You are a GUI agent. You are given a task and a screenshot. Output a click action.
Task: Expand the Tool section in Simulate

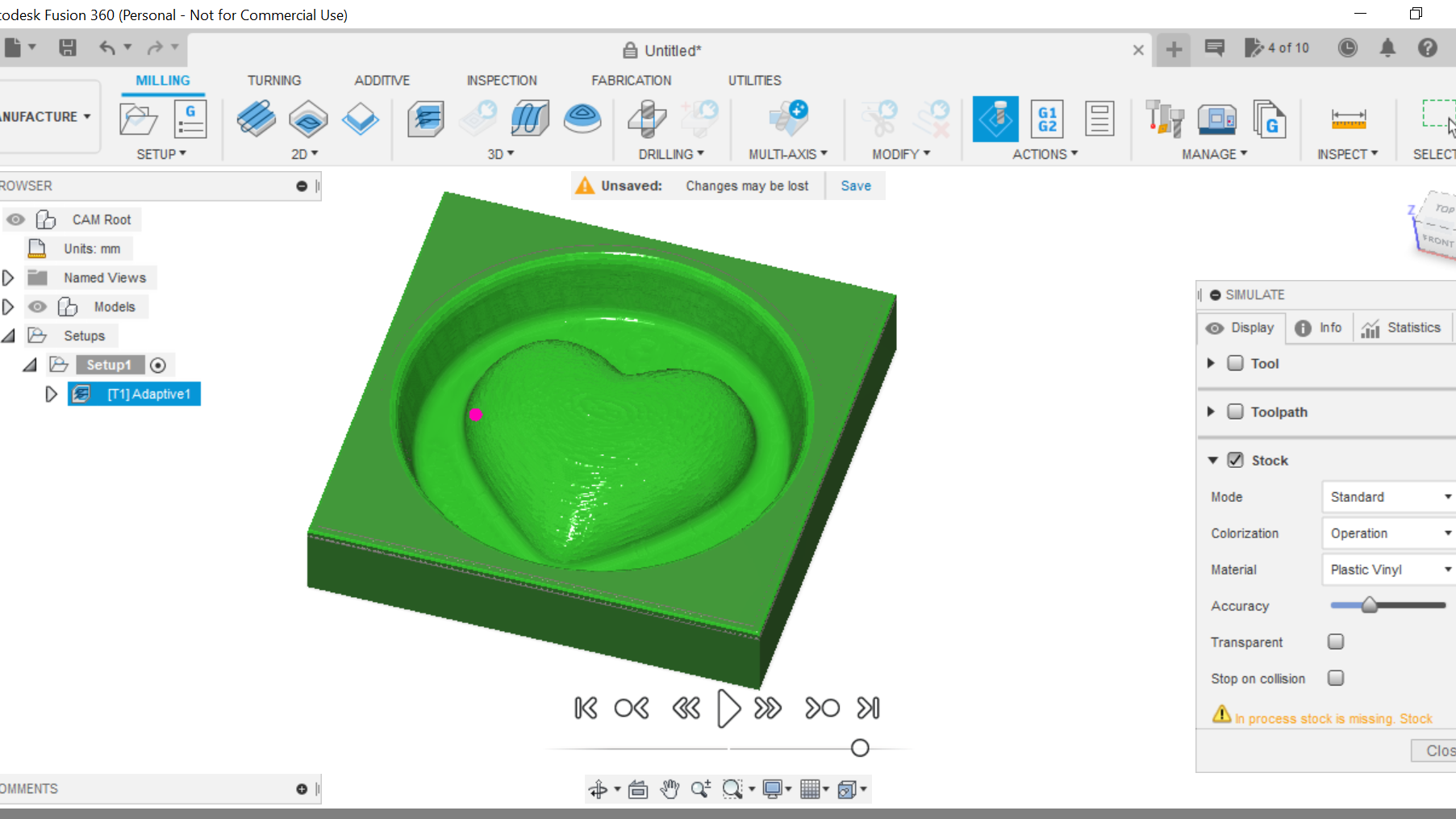click(1211, 363)
